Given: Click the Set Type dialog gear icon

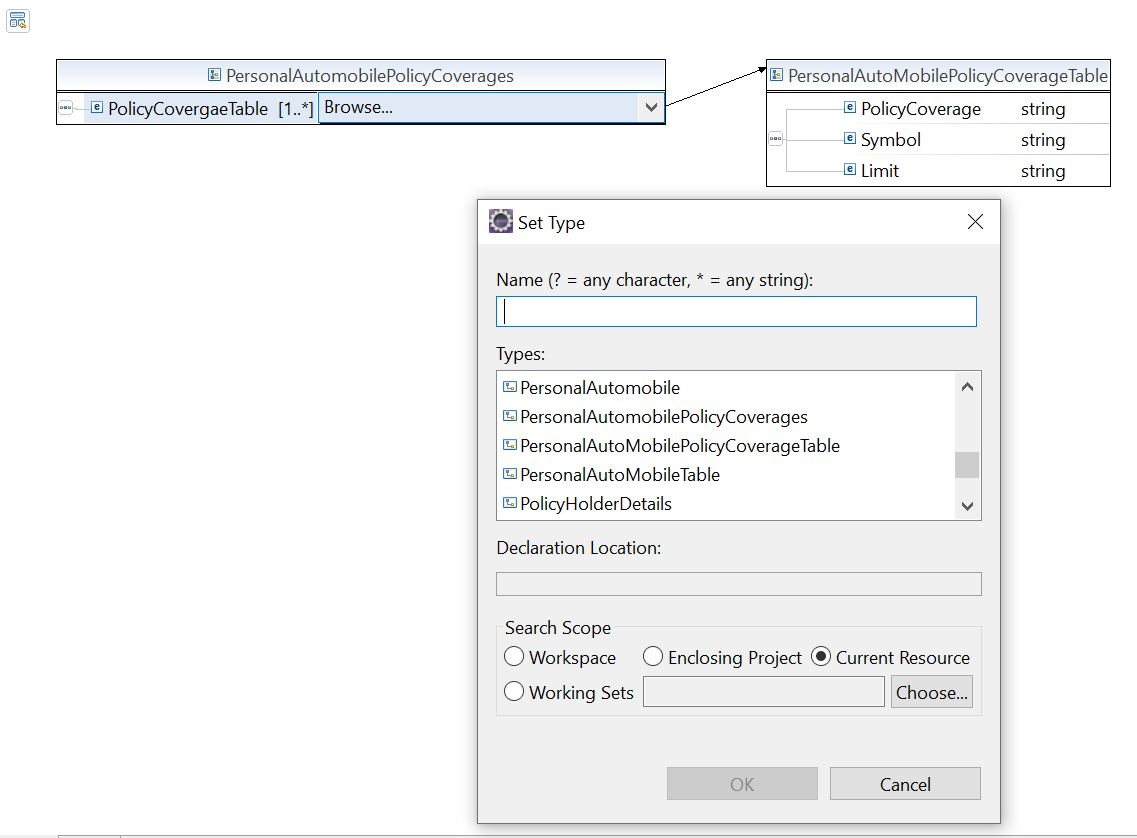Looking at the screenshot, I should (x=500, y=221).
